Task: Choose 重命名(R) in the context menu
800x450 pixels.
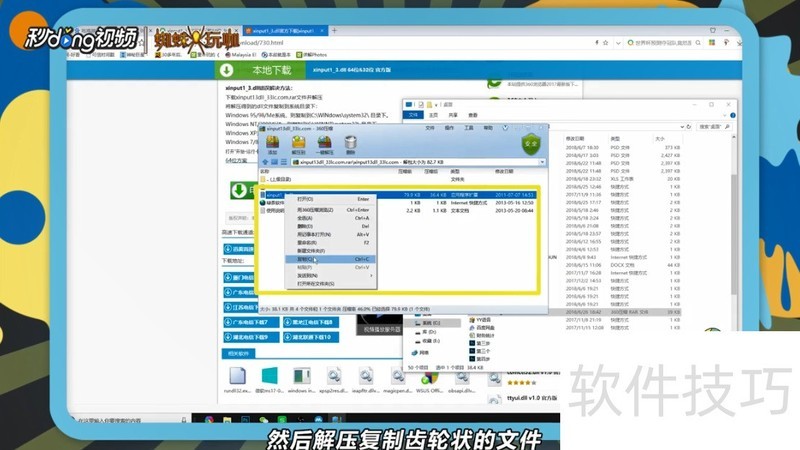Action: (331, 242)
